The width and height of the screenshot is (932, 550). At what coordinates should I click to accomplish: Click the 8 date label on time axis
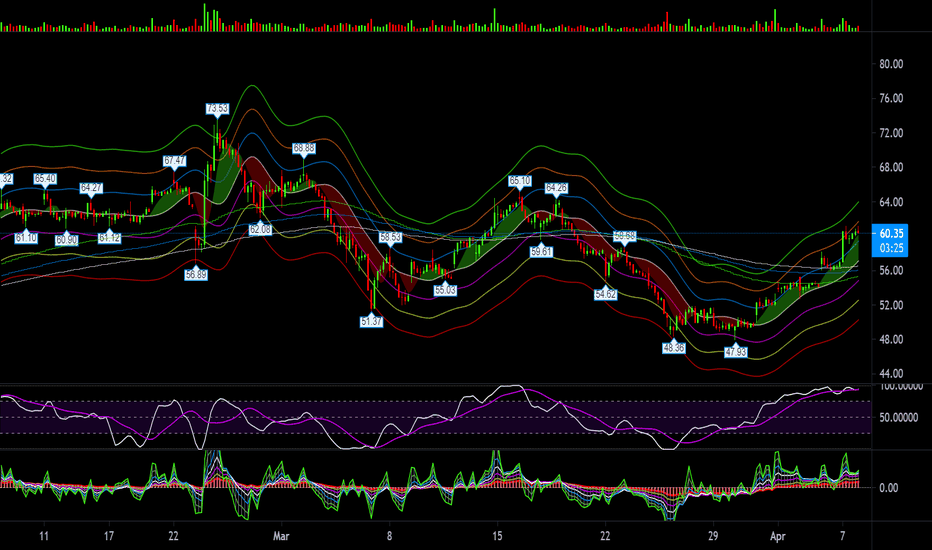click(x=389, y=536)
